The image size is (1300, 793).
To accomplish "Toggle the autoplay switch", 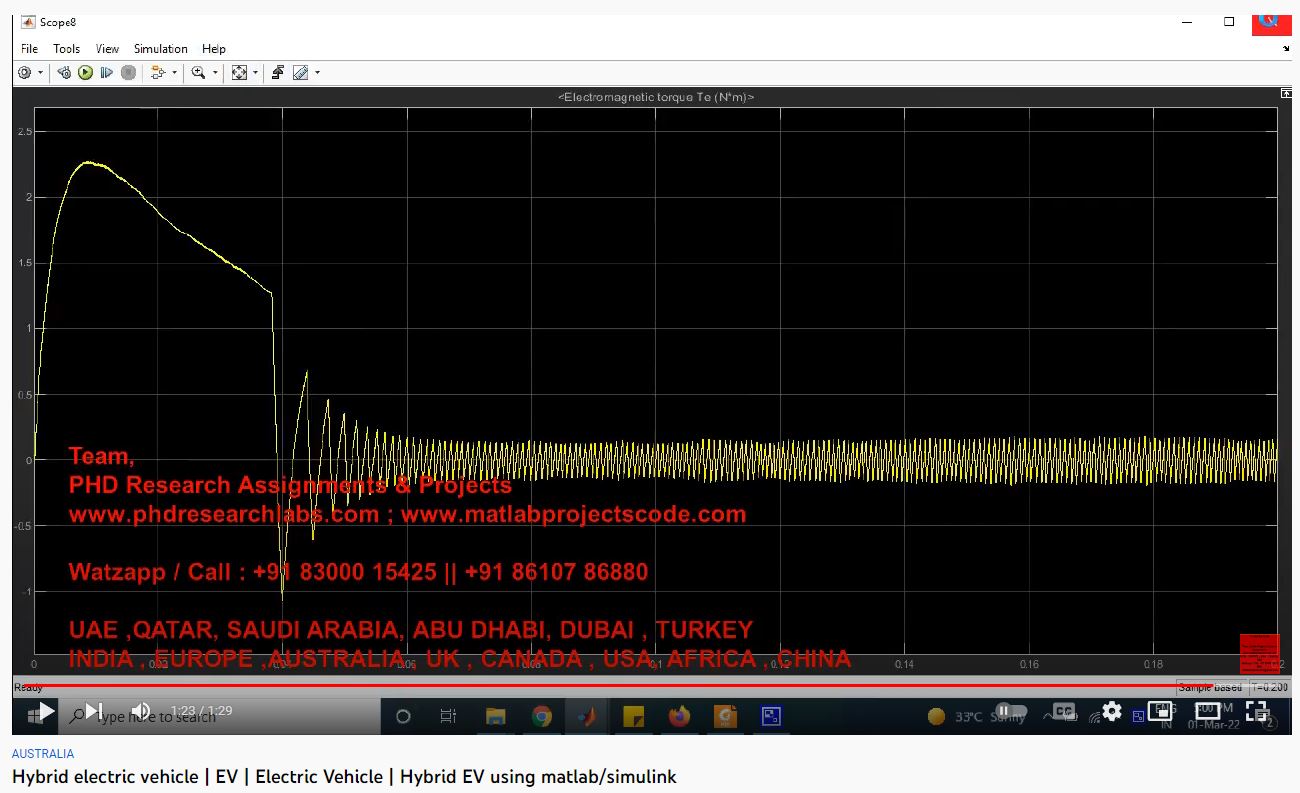I will tap(1010, 711).
